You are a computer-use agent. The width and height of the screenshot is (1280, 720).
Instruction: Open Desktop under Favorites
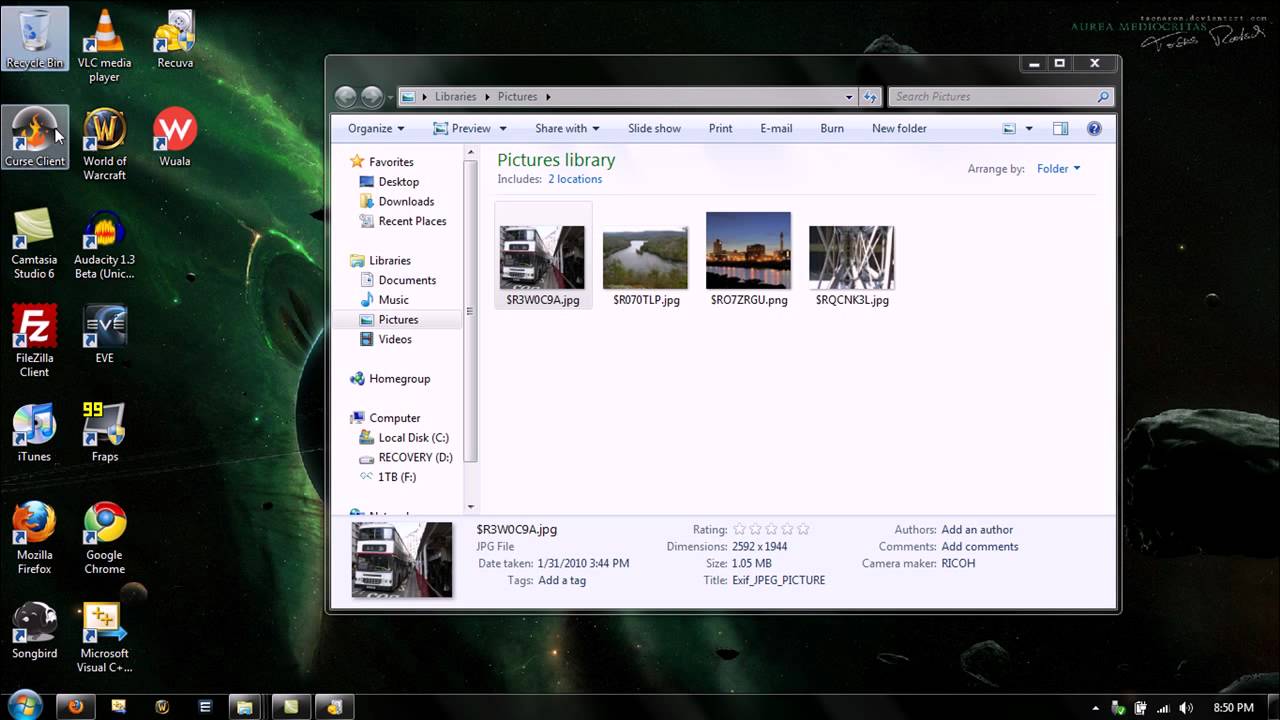[x=388, y=182]
